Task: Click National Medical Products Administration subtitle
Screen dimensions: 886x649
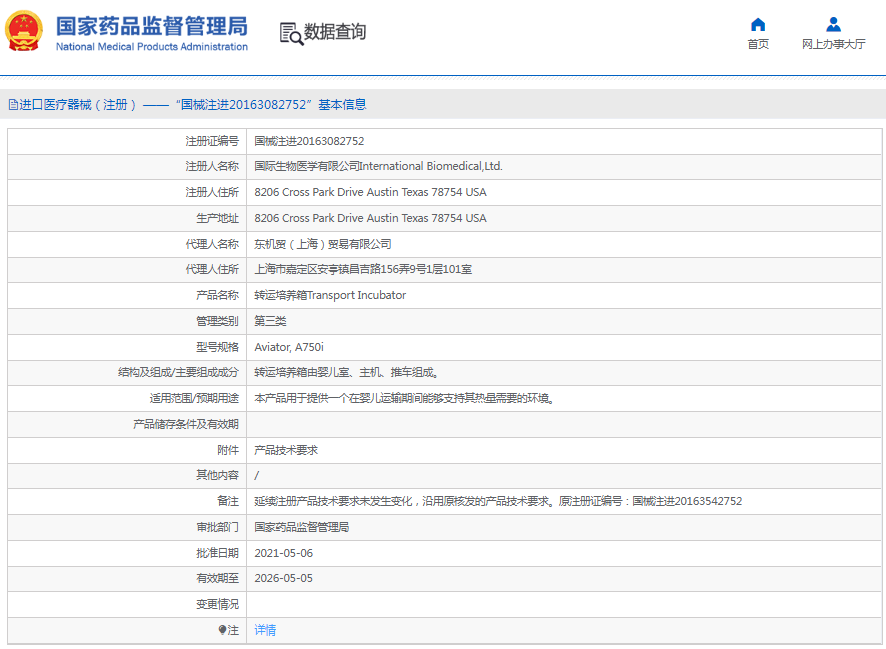Action: (x=151, y=47)
